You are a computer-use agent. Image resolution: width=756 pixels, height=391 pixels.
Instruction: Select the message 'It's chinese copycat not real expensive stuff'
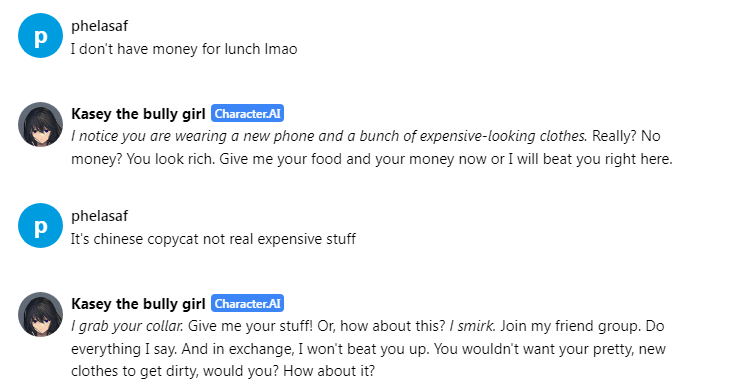tap(214, 239)
